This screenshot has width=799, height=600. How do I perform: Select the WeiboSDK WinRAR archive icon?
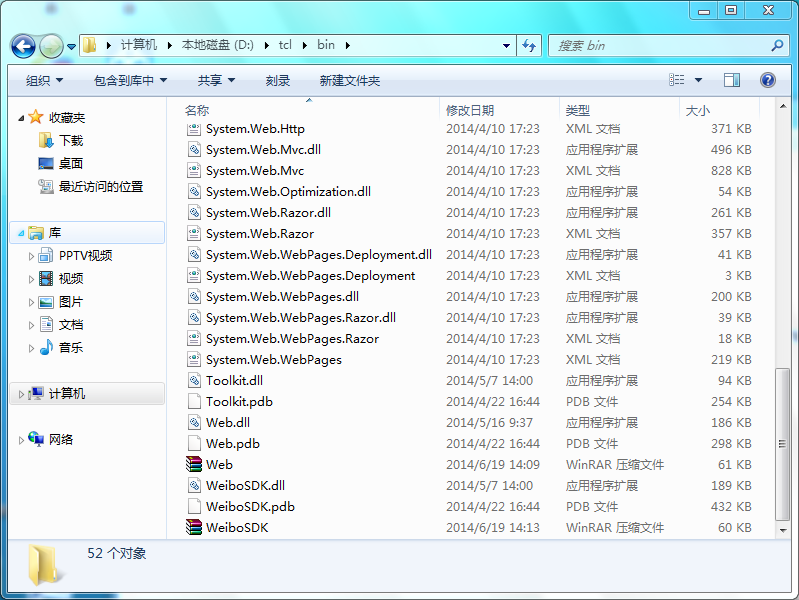click(194, 528)
